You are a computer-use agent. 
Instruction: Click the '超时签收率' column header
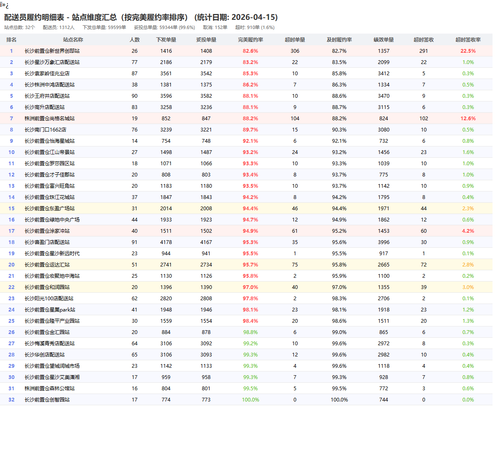(x=468, y=40)
